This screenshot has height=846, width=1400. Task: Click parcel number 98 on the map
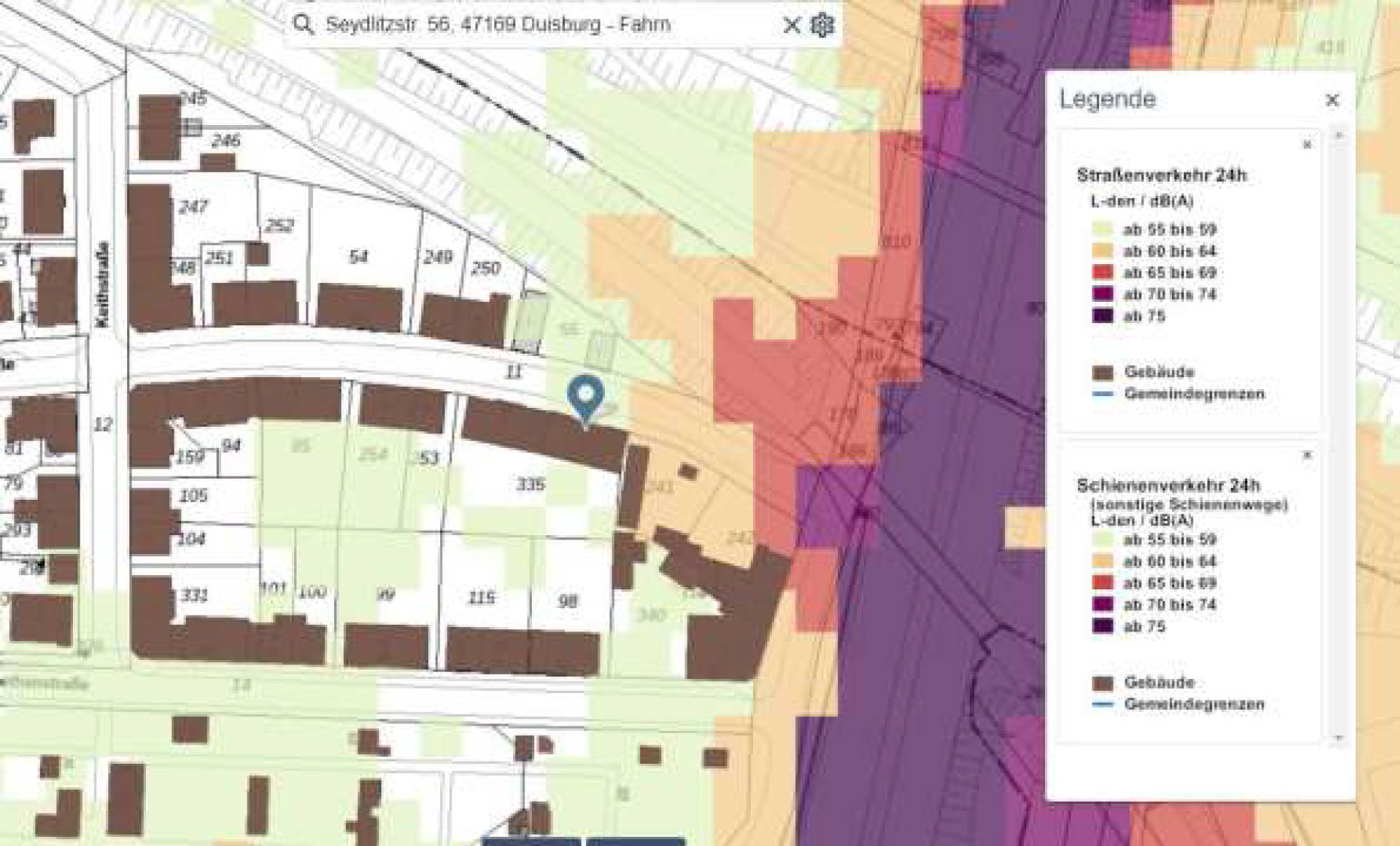click(567, 601)
